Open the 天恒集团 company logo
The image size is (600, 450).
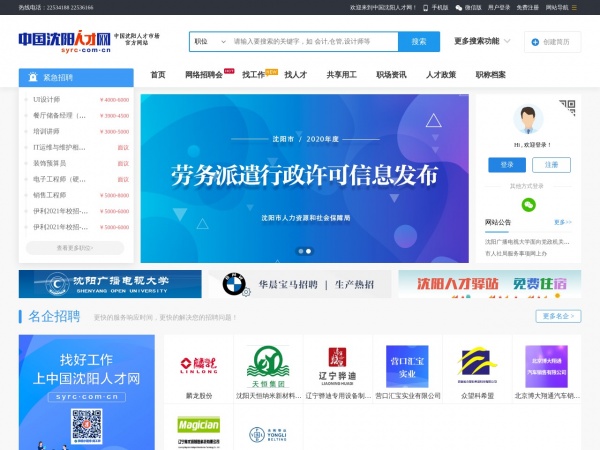268,367
